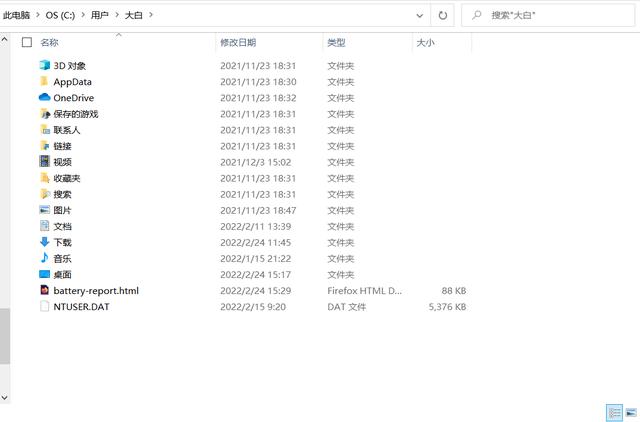Image resolution: width=640 pixels, height=422 pixels.
Task: Expand chevron after OS (C:) in path
Action: point(83,15)
